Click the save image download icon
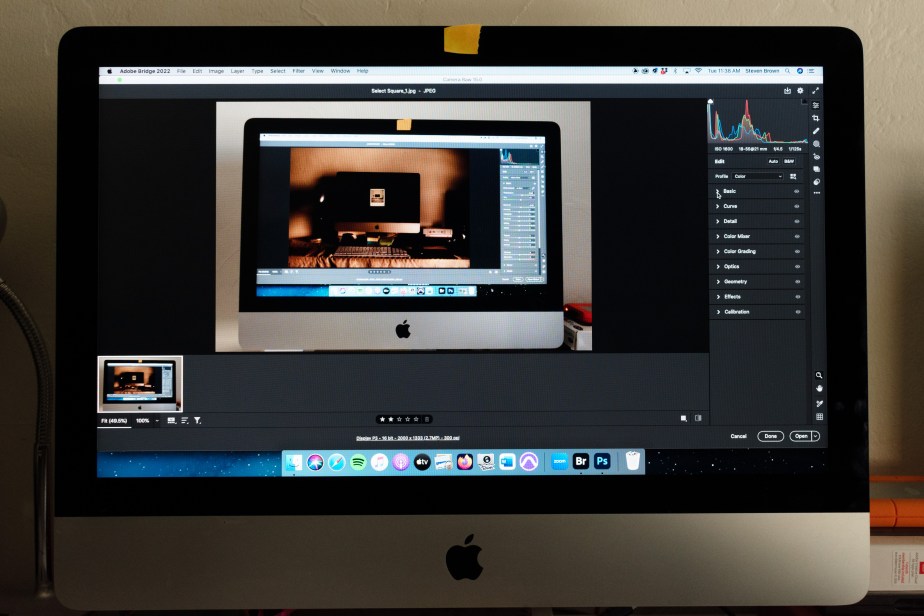This screenshot has width=924, height=616. point(787,91)
